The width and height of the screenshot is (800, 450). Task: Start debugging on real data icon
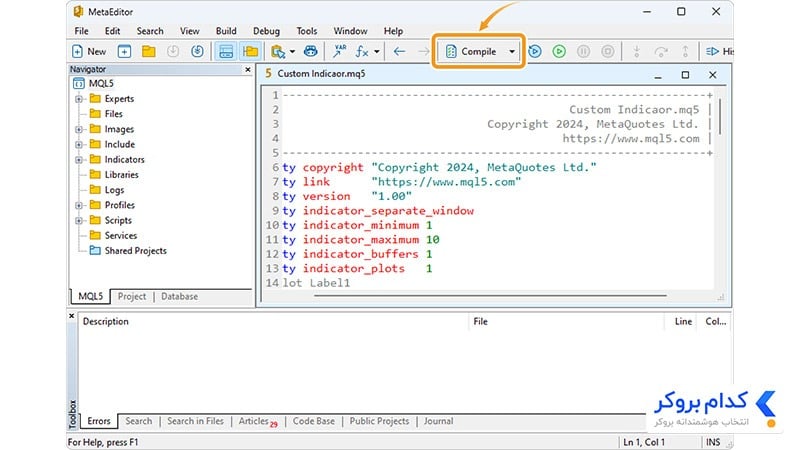(x=535, y=52)
